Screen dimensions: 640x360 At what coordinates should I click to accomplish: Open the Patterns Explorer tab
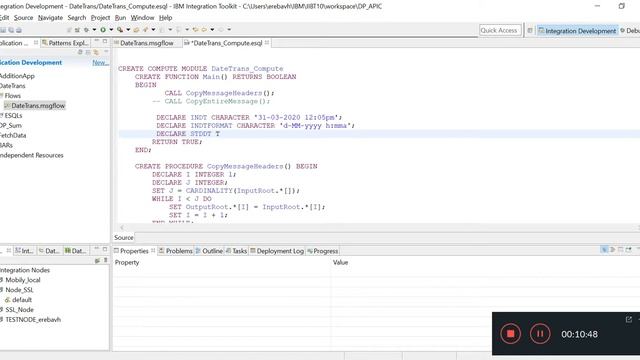click(x=65, y=43)
